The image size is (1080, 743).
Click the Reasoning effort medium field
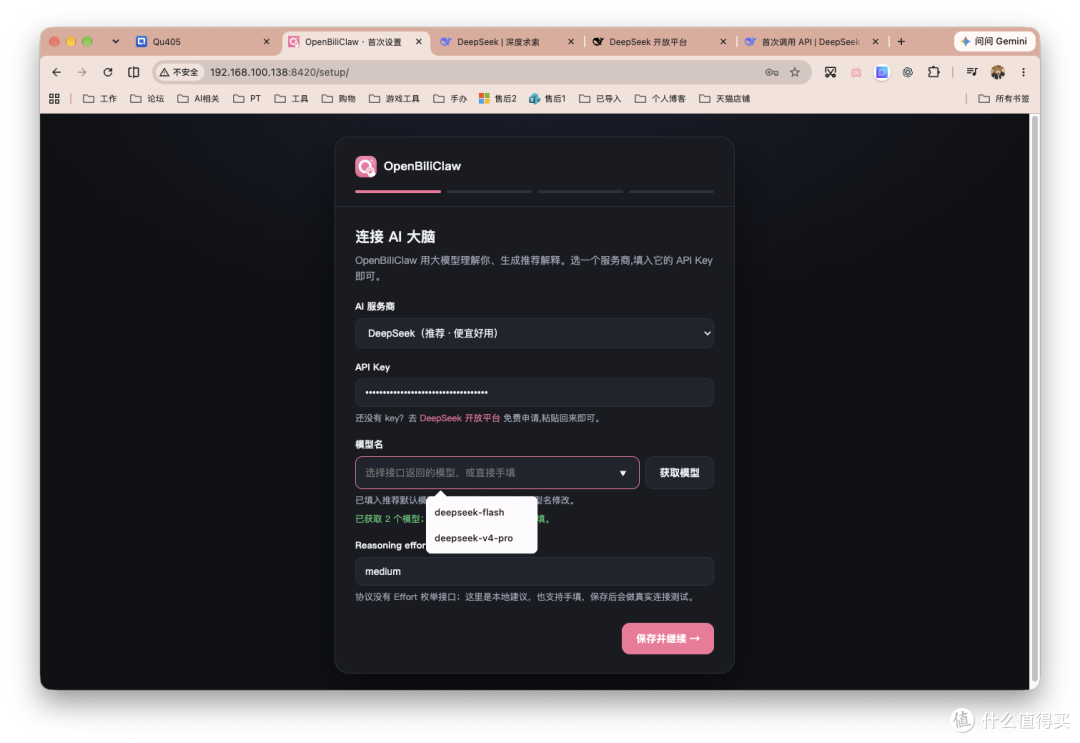pyautogui.click(x=534, y=572)
